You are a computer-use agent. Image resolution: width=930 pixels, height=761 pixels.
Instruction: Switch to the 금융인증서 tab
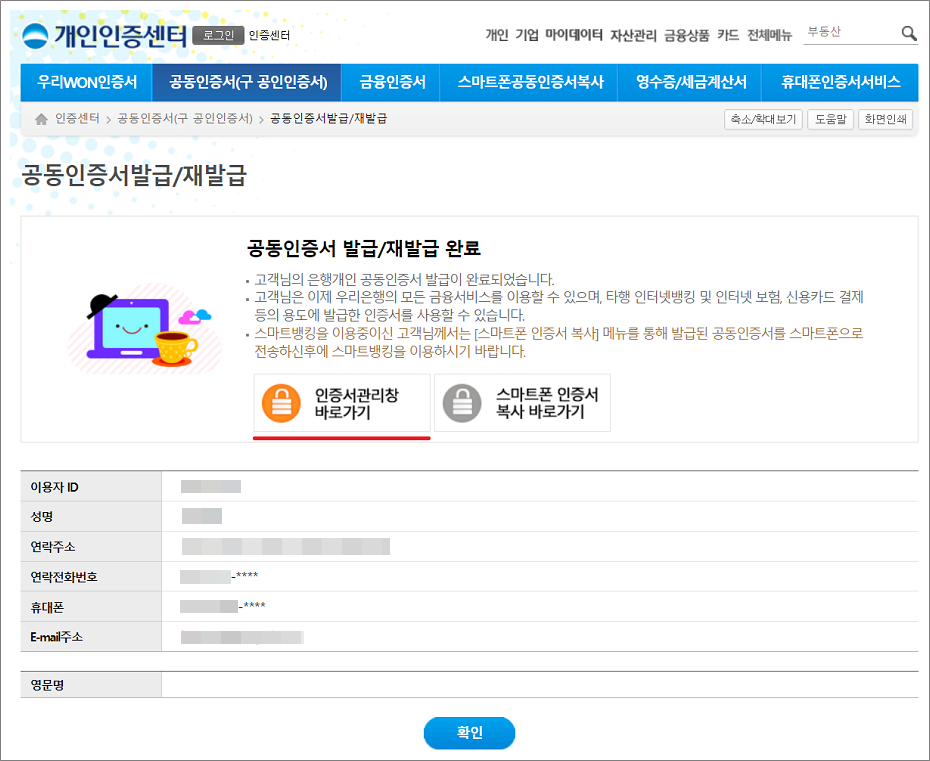click(x=390, y=84)
